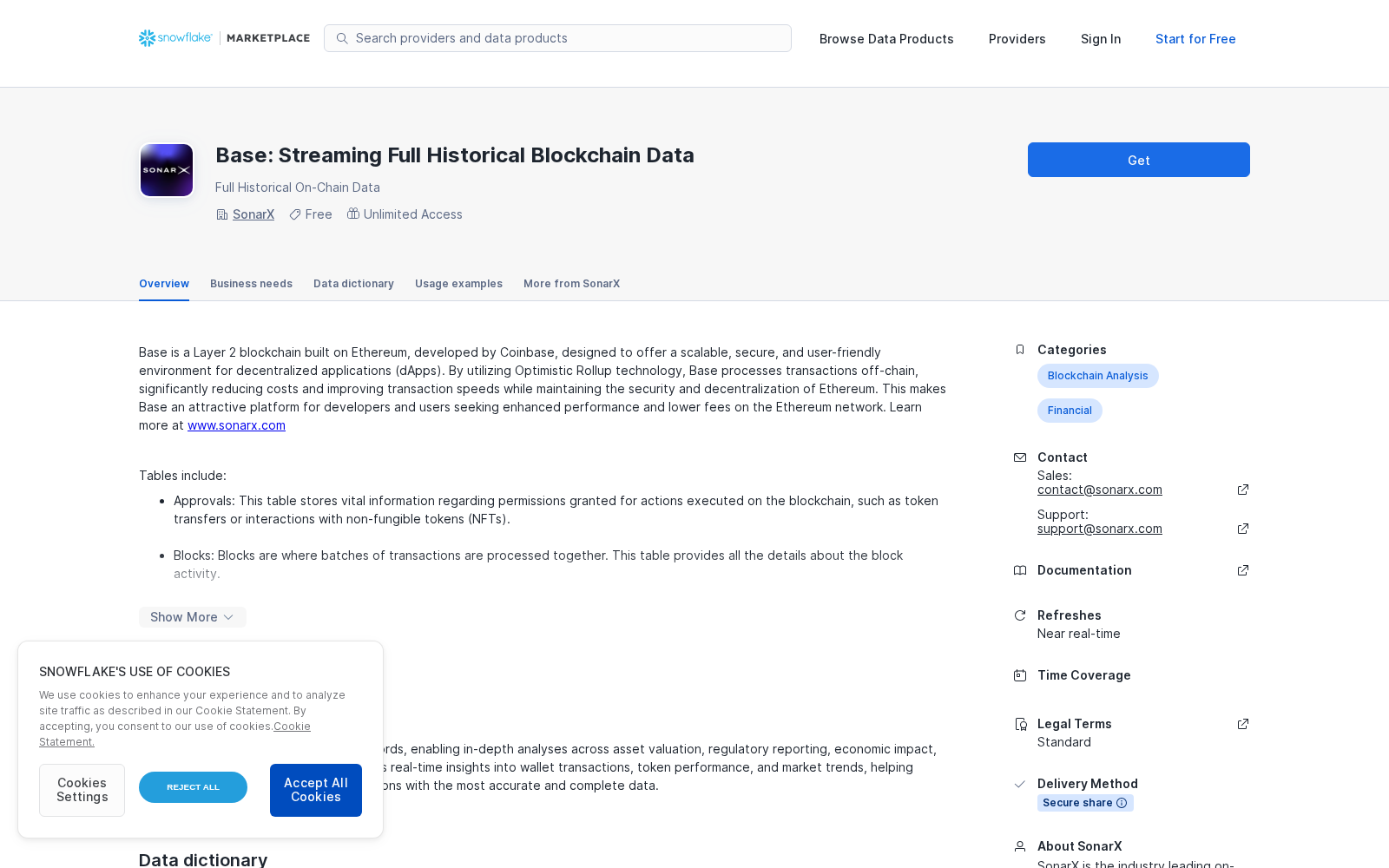Click the blue Get button
Viewport: 1389px width, 868px height.
pyautogui.click(x=1139, y=160)
